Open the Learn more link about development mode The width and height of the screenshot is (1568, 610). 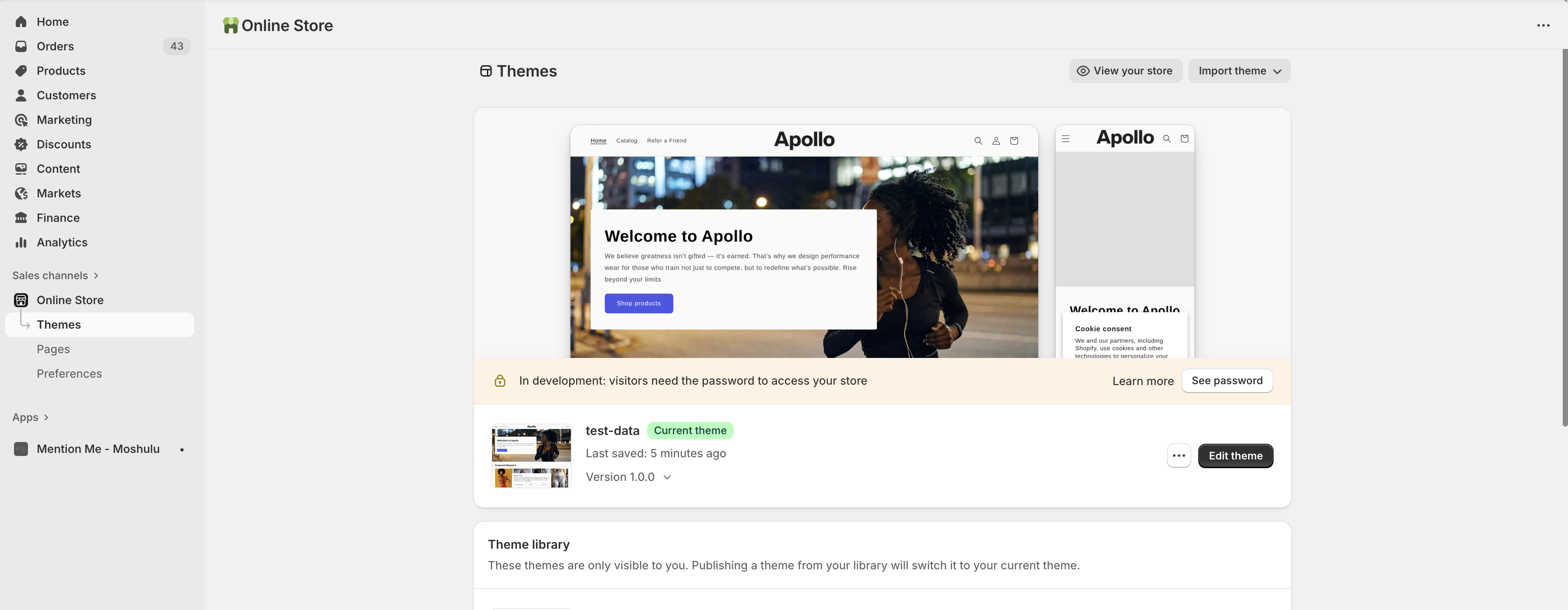(1142, 381)
